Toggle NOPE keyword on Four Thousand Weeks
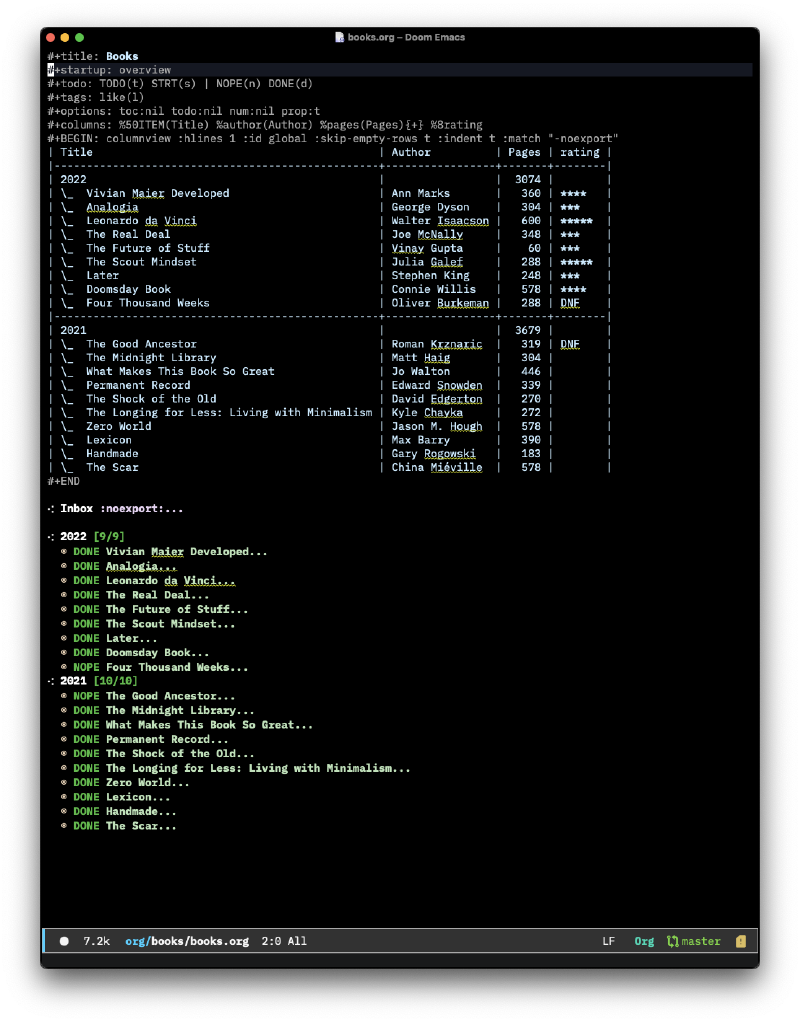Viewport: 800px width, 1022px height. coord(86,667)
